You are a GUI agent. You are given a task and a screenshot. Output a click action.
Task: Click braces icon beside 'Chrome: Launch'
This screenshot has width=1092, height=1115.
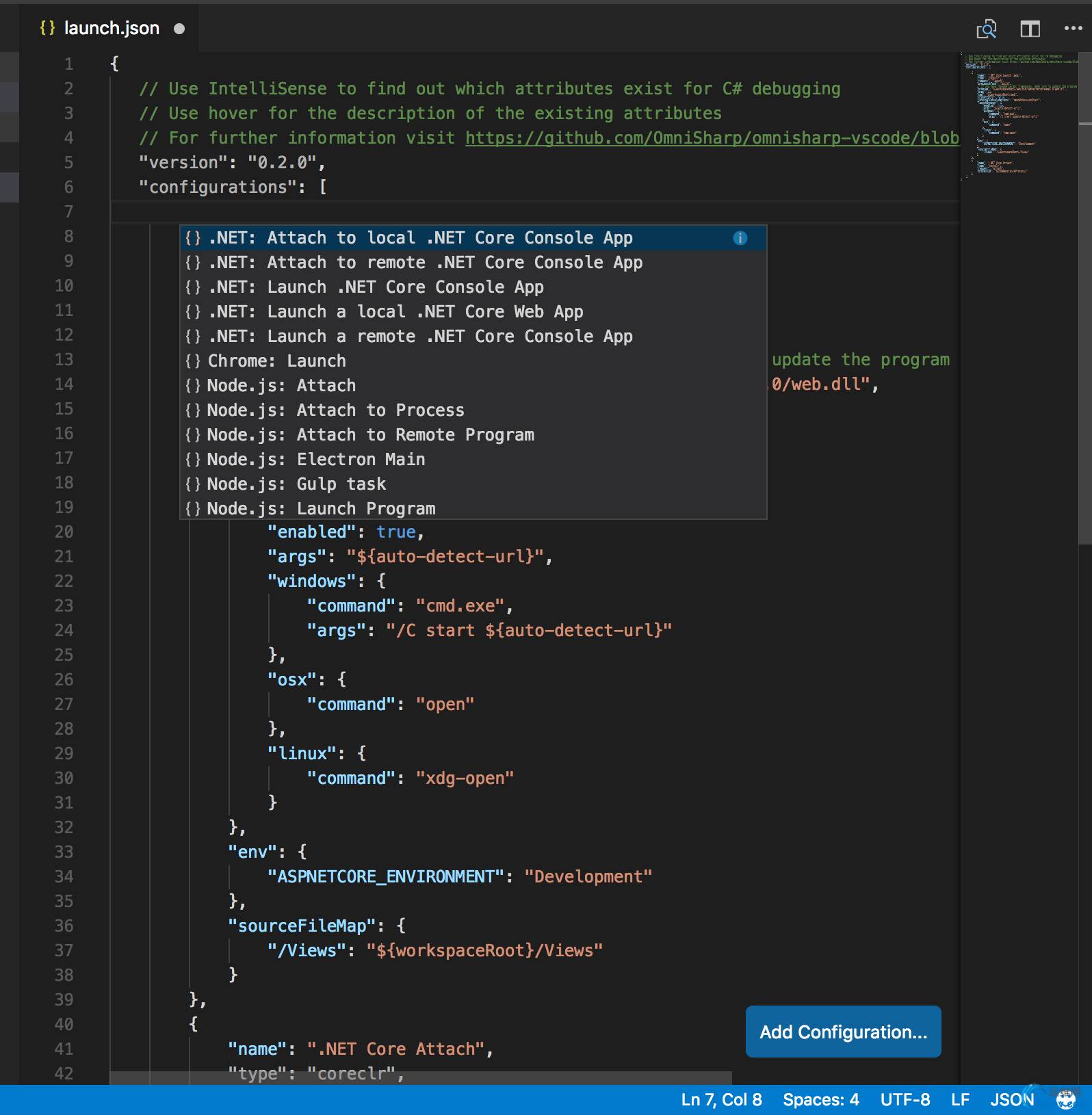(x=193, y=361)
